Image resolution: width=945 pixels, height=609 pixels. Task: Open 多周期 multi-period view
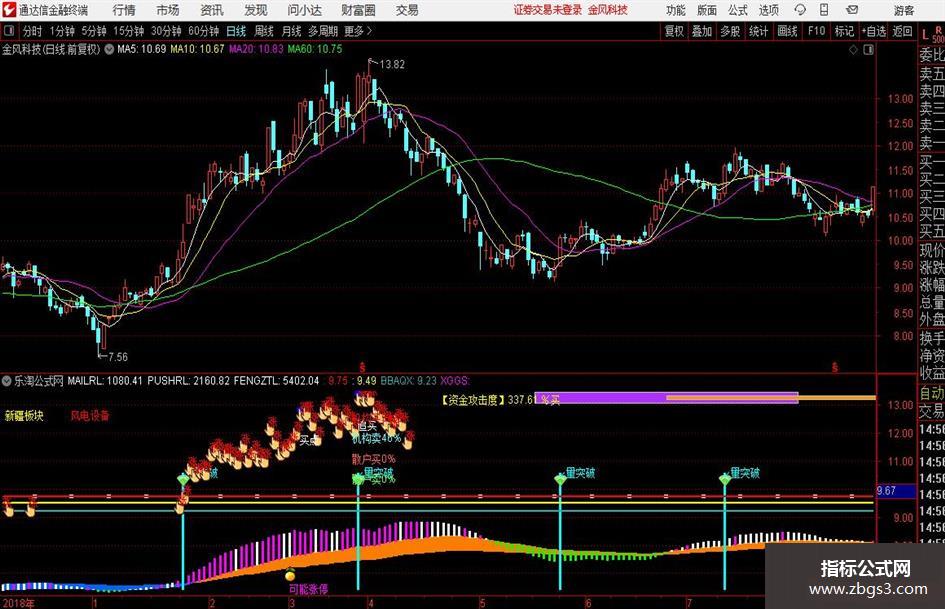pos(323,31)
